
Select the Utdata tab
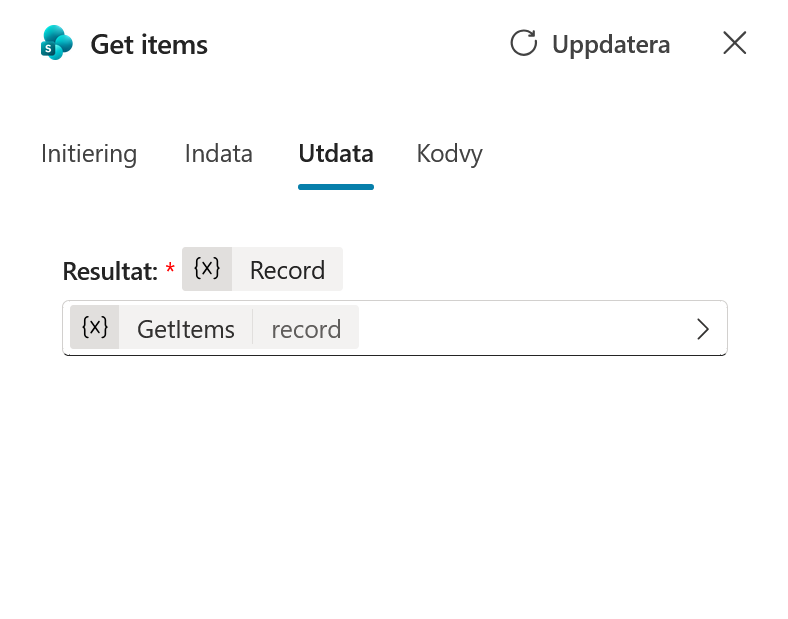pyautogui.click(x=336, y=154)
